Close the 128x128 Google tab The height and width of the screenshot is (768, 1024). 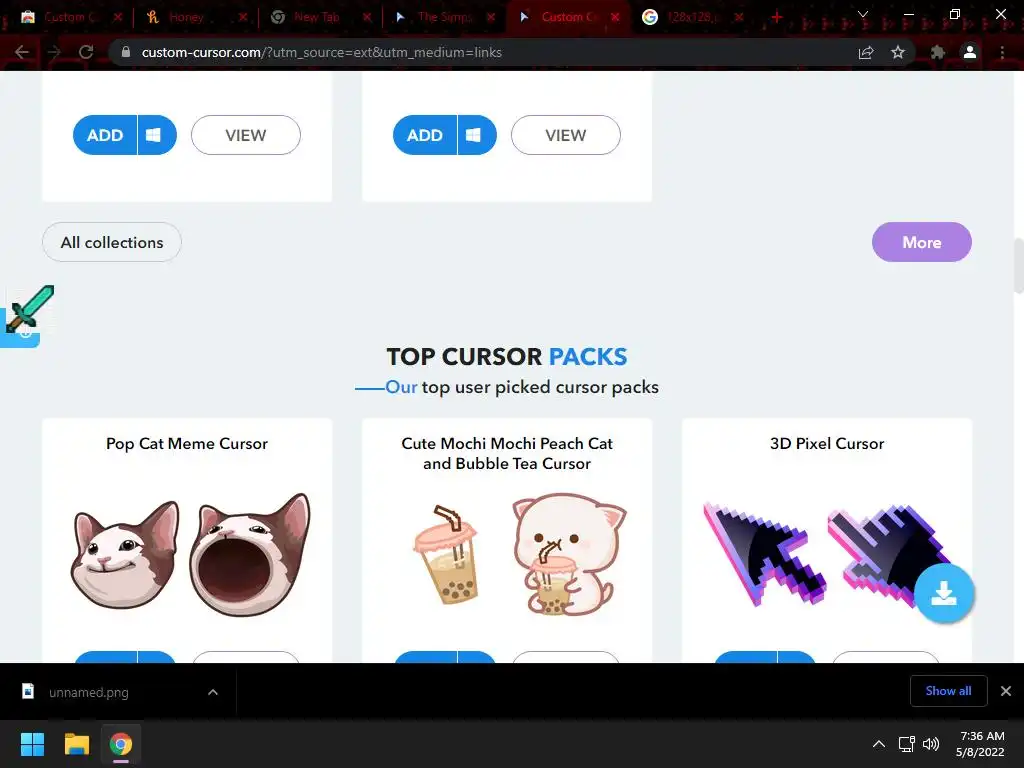click(x=739, y=17)
